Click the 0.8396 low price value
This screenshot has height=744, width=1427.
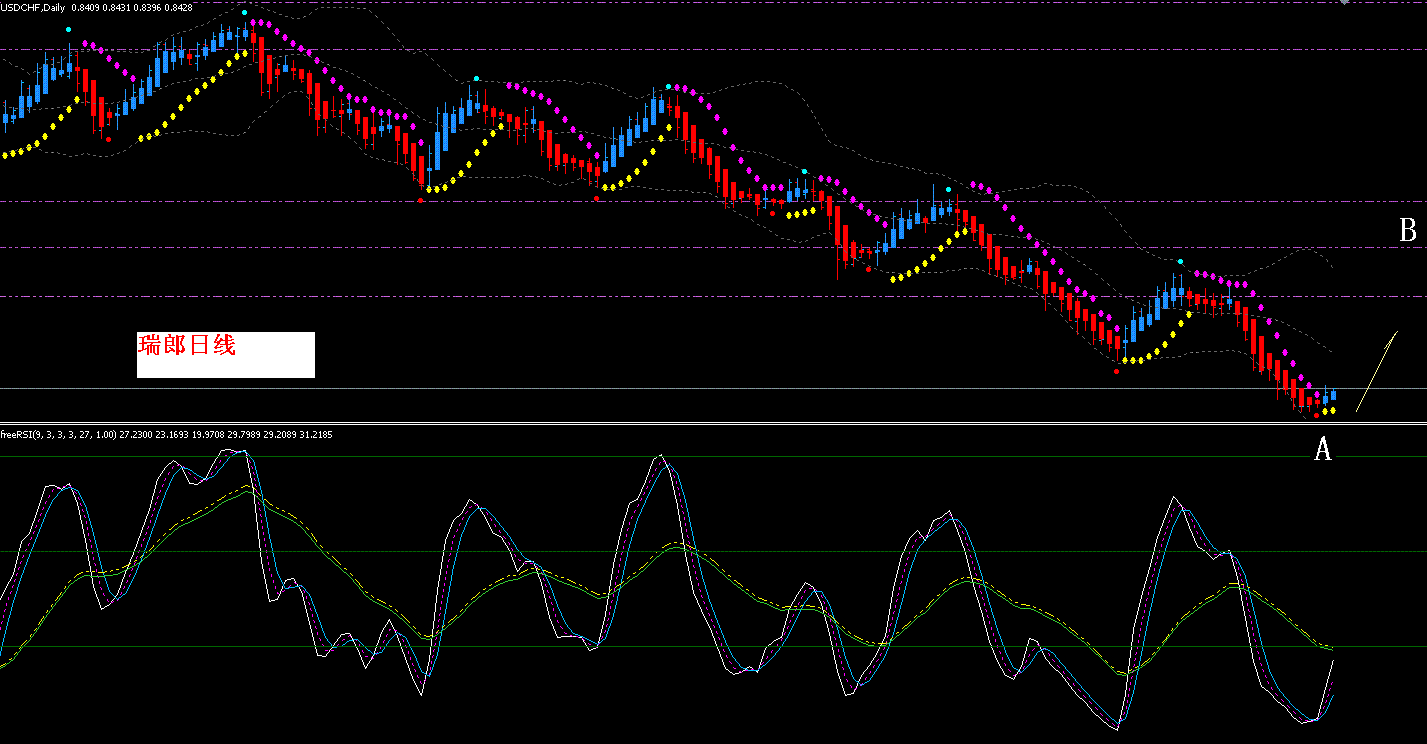click(147, 9)
